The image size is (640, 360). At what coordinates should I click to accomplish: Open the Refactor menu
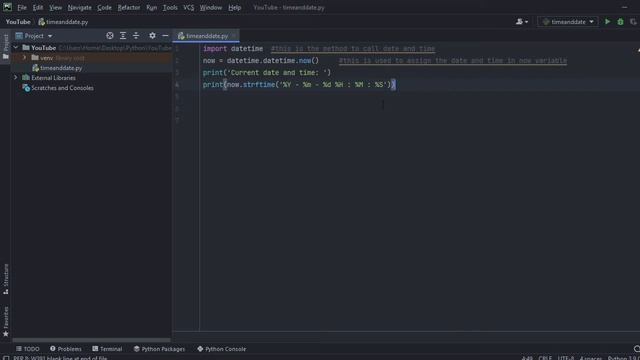click(129, 7)
